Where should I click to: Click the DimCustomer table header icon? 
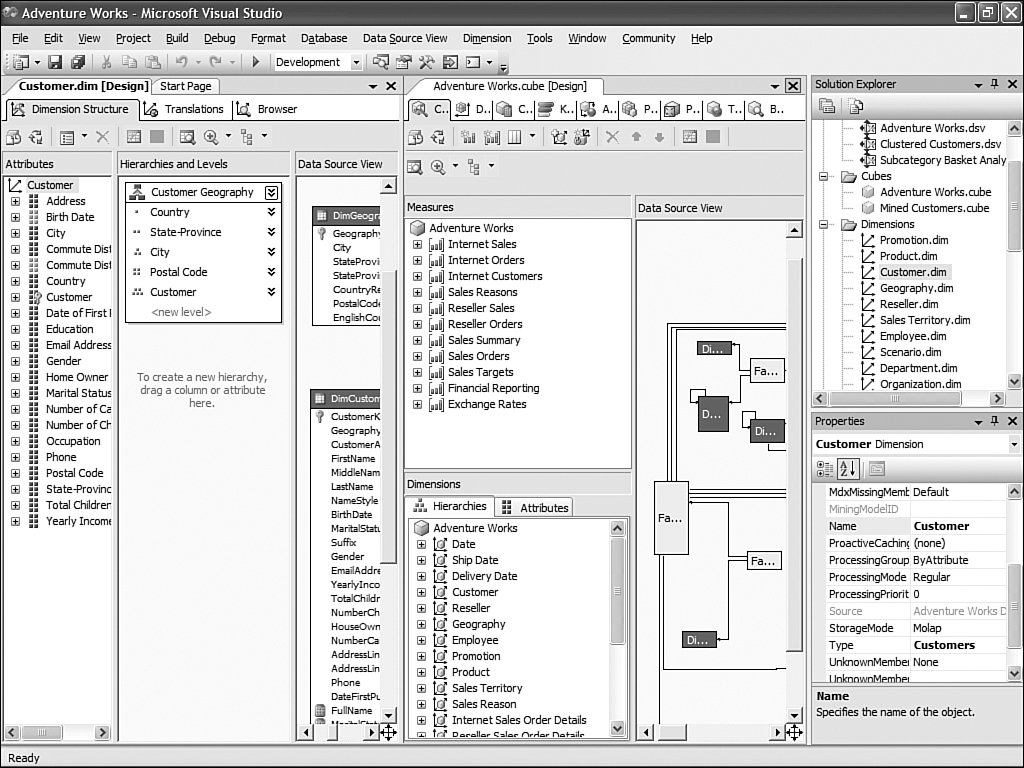320,398
